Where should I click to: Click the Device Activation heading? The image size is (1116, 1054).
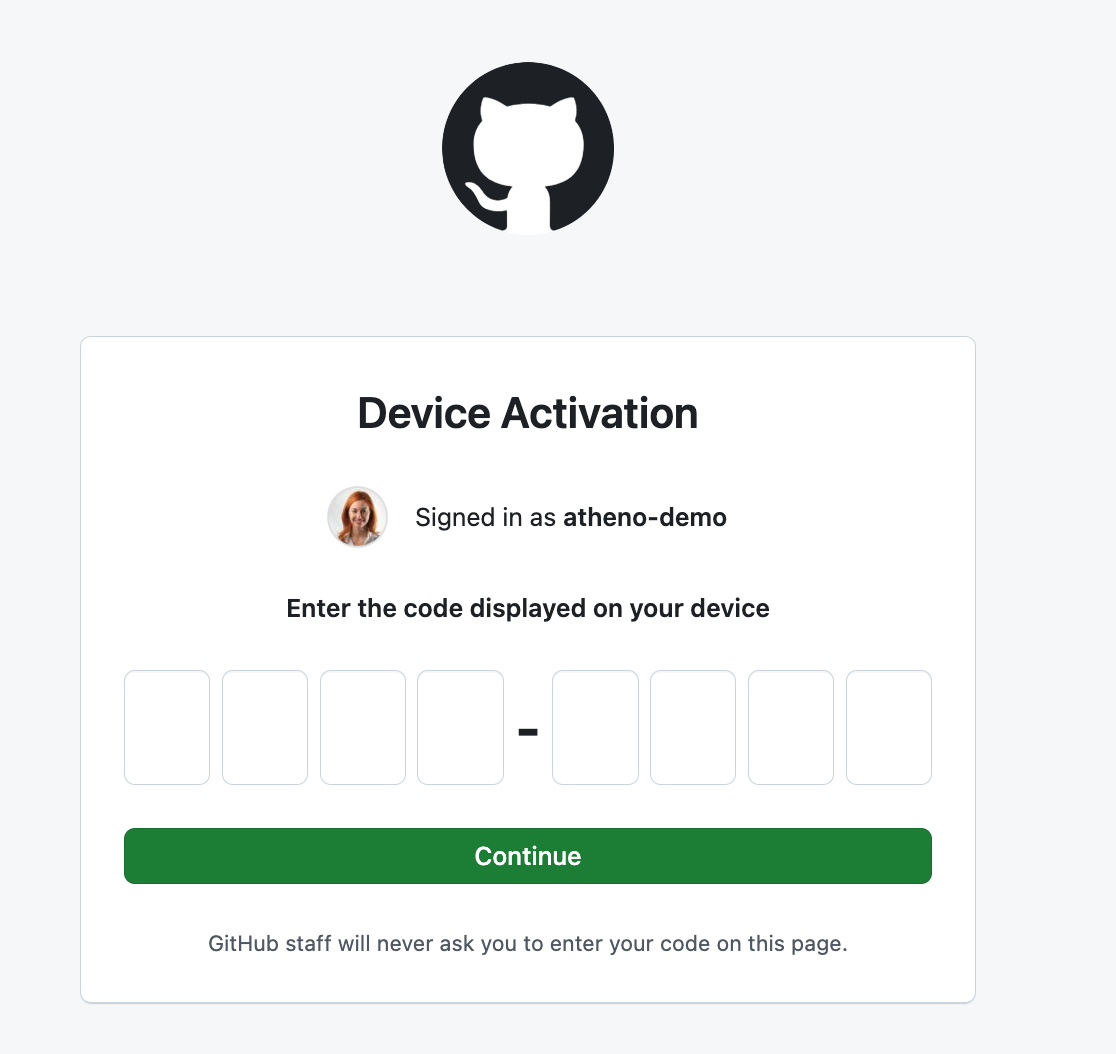coord(528,413)
